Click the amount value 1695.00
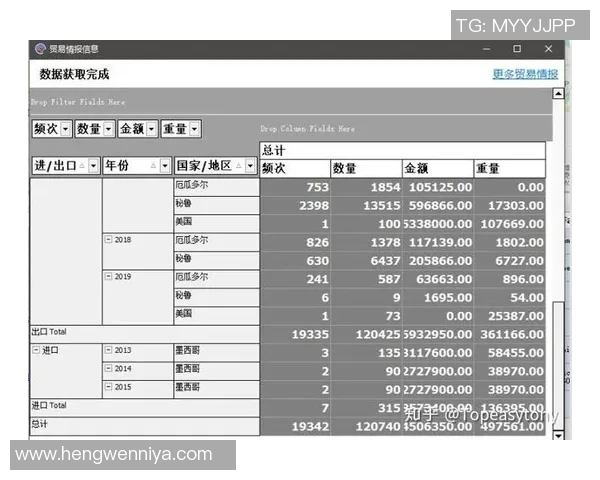The height and width of the screenshot is (480, 600). [448, 297]
